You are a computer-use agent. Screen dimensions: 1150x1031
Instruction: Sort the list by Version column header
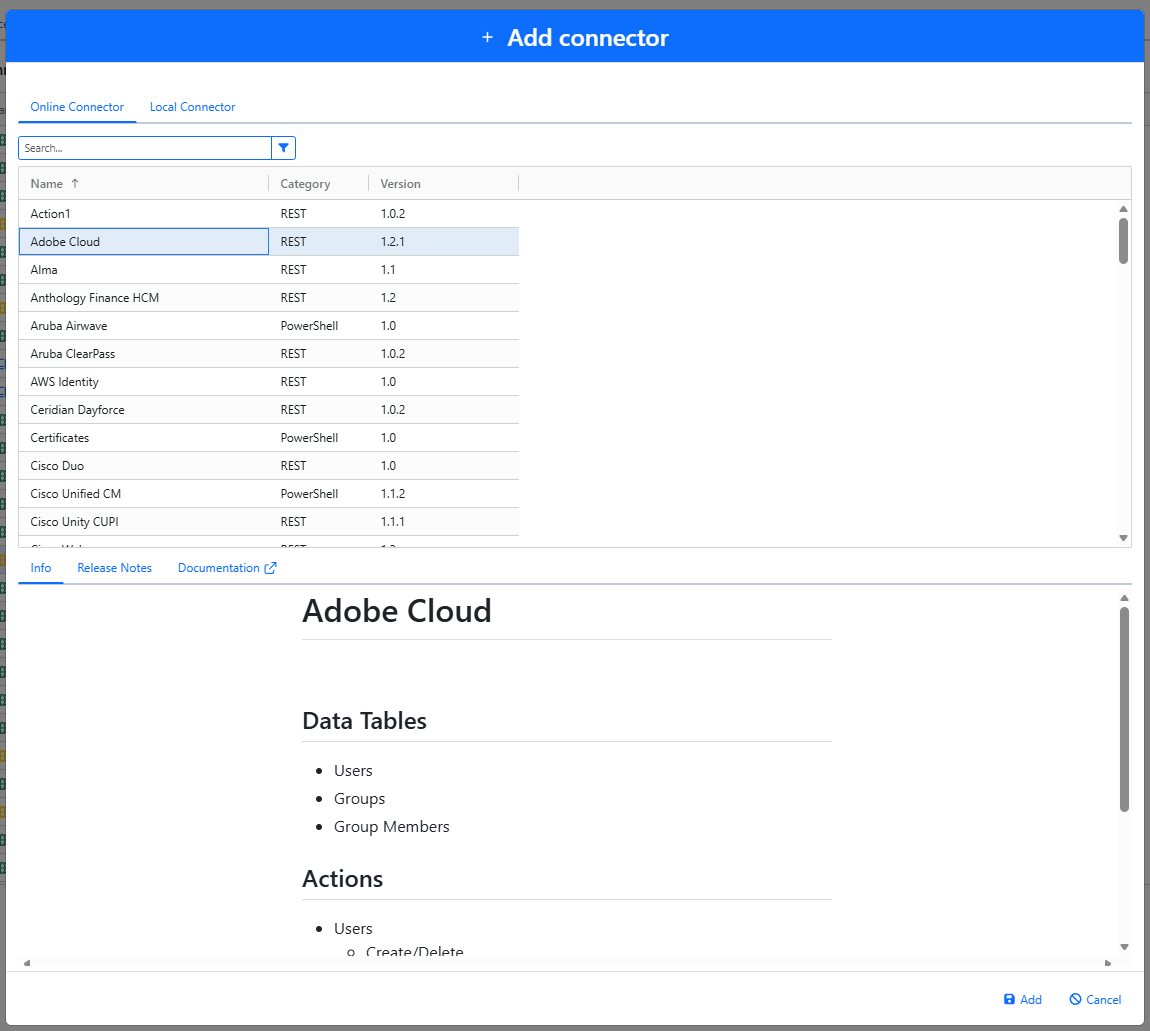tap(400, 183)
